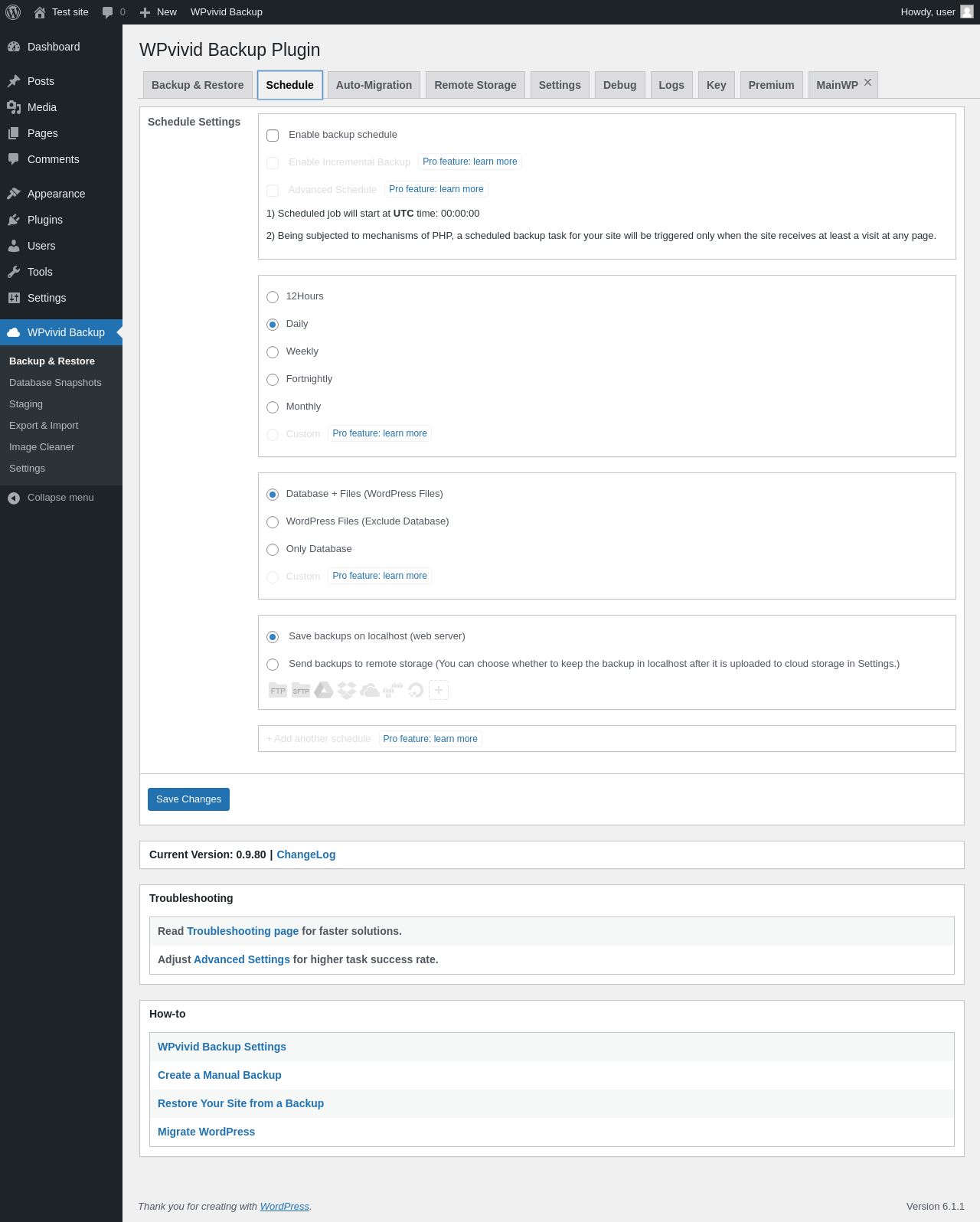Screen dimensions: 980x1222
Task: Choose Send backups to remote storage
Action: [273, 665]
